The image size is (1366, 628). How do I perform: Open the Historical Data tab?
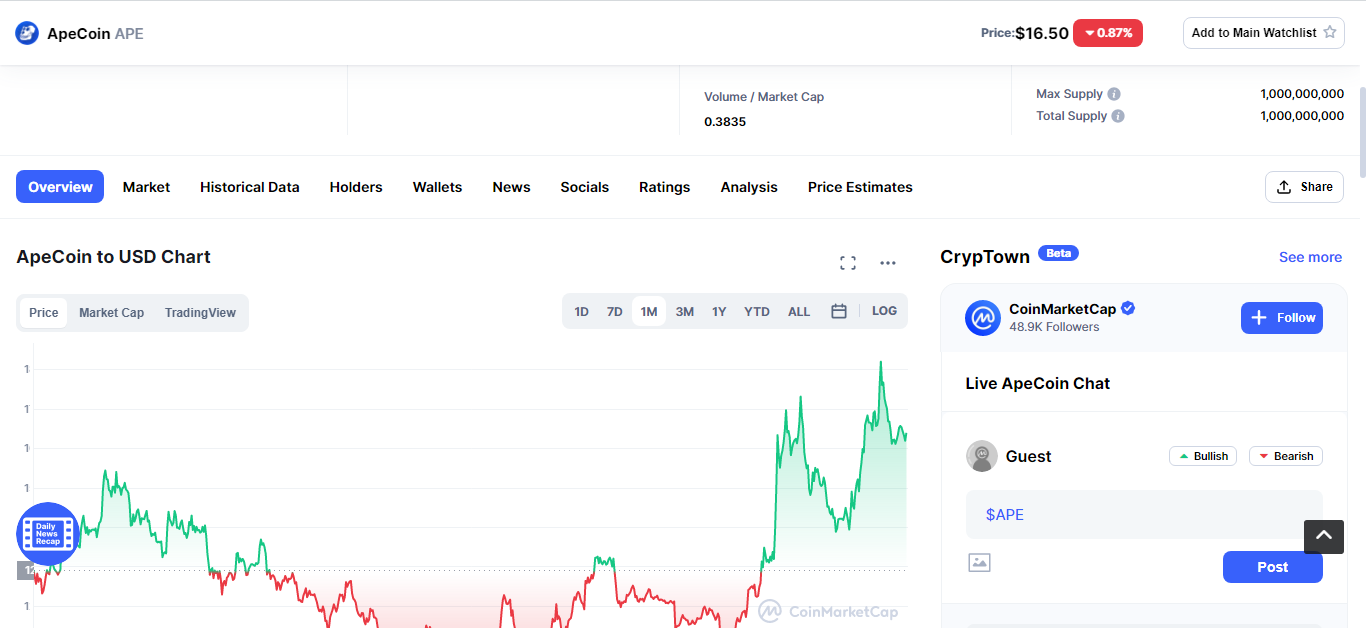click(x=250, y=187)
